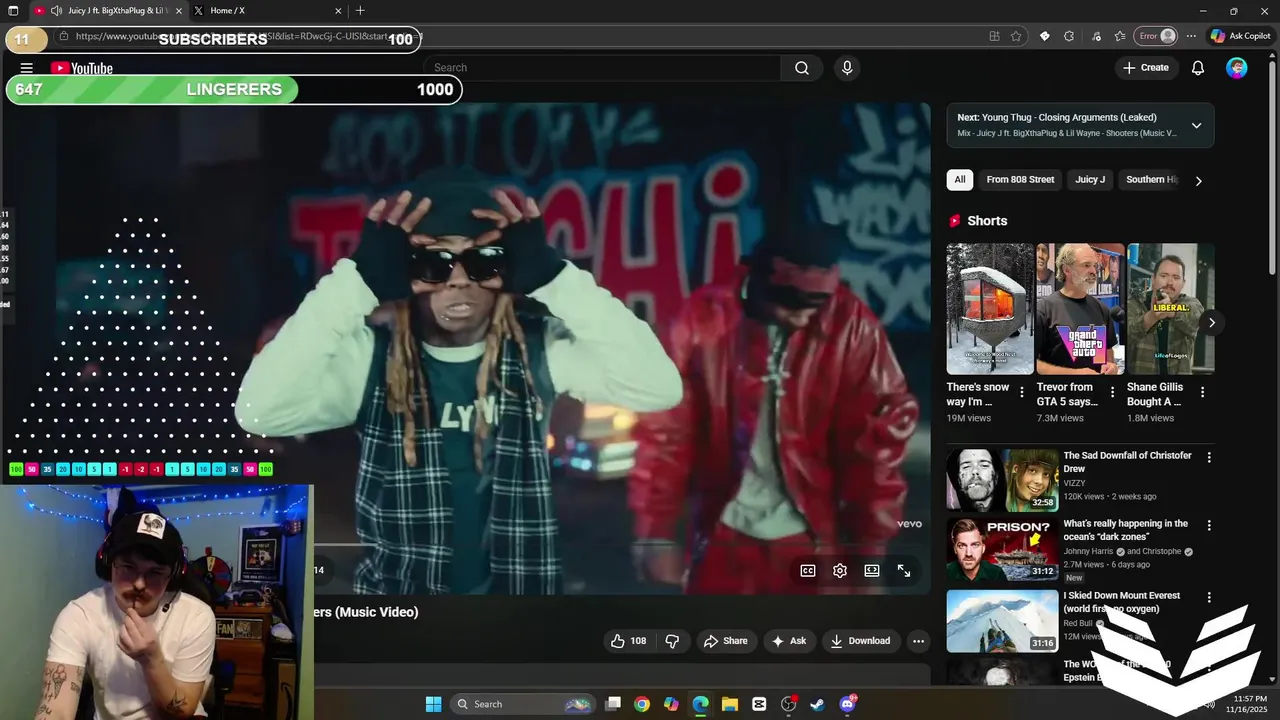Viewport: 1280px width, 720px height.
Task: Click the Ask button below the video
Action: coord(789,641)
